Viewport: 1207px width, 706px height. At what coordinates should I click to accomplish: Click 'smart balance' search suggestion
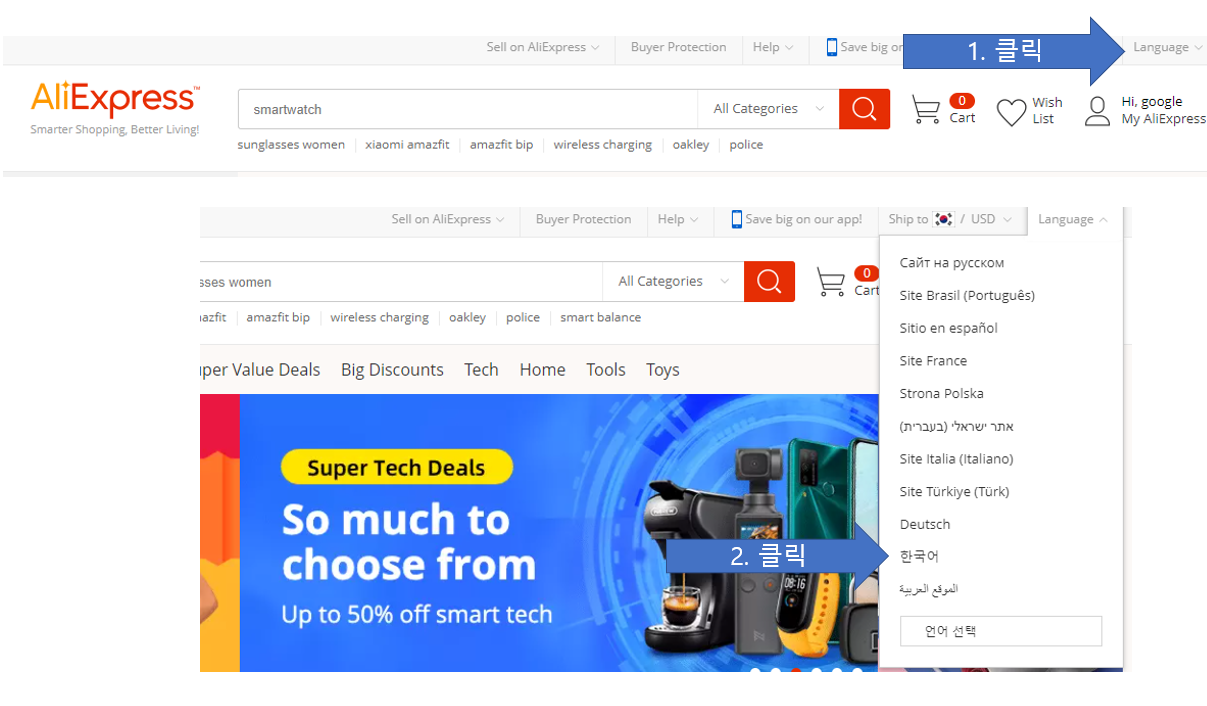click(600, 317)
